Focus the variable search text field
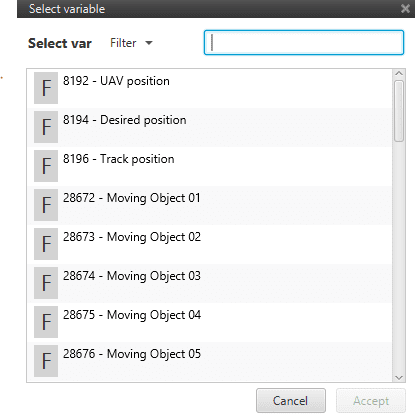The image size is (415, 418). pos(304,43)
